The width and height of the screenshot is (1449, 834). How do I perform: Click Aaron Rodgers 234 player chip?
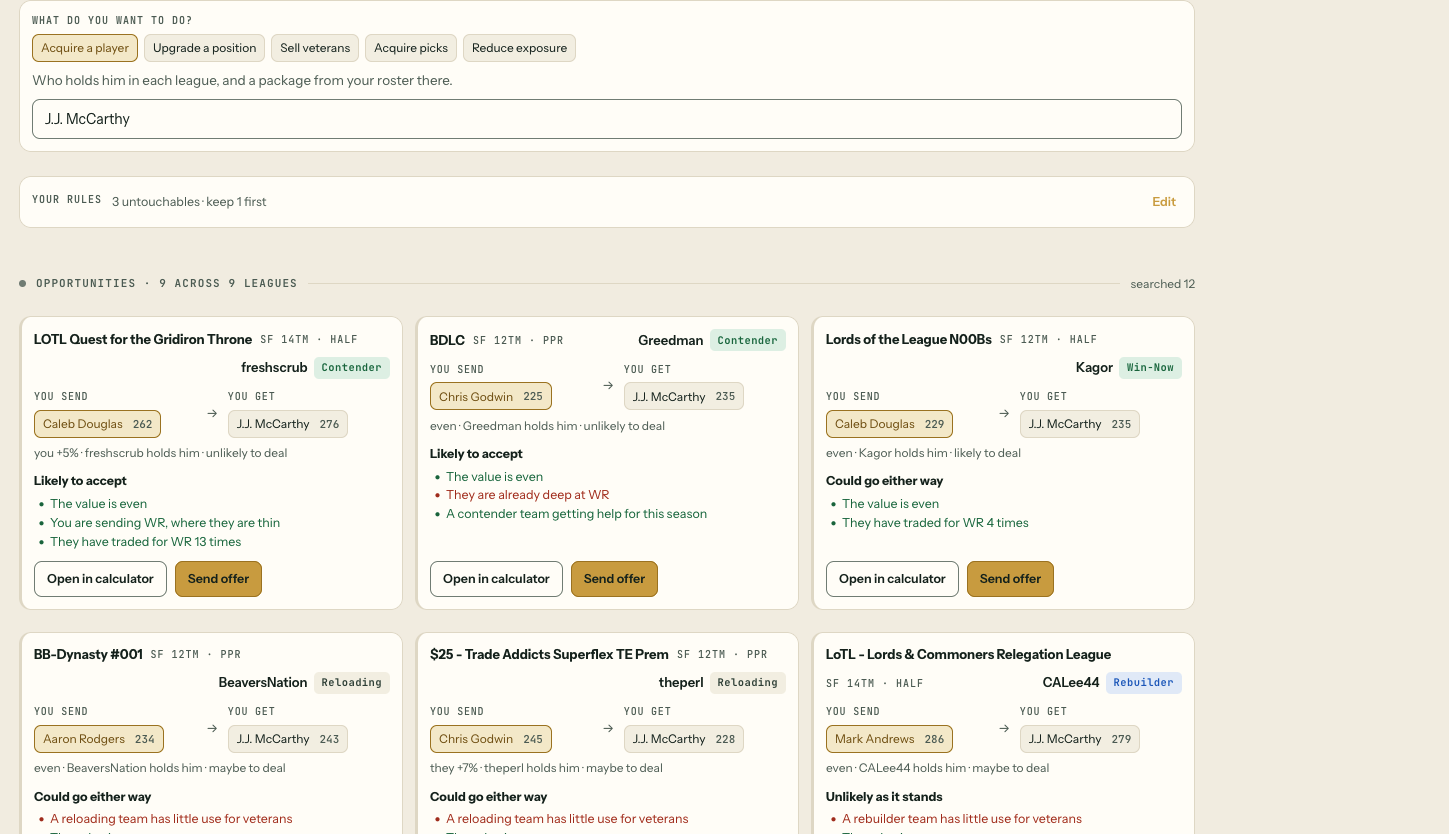coord(98,739)
